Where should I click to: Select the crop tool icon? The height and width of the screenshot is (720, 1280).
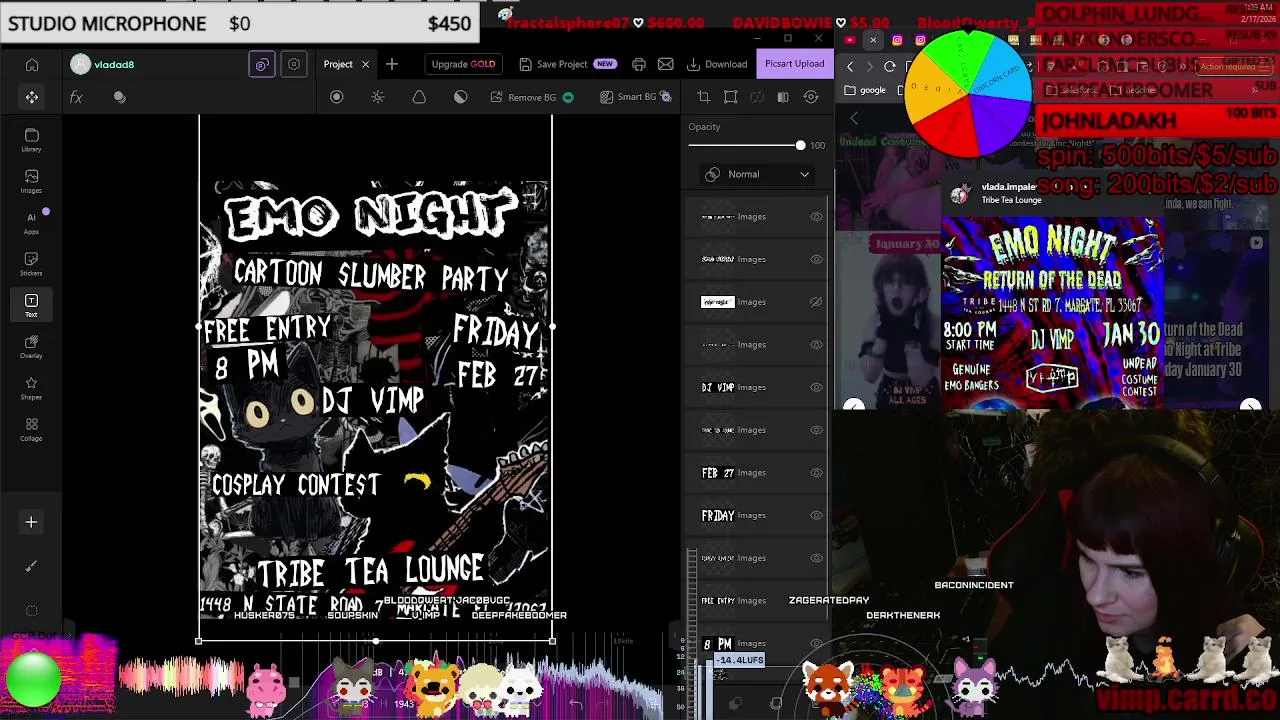[703, 97]
